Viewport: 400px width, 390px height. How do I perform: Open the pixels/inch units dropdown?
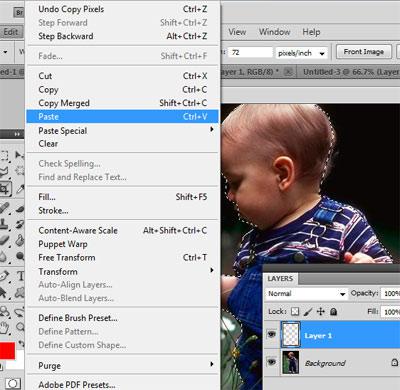pos(302,53)
